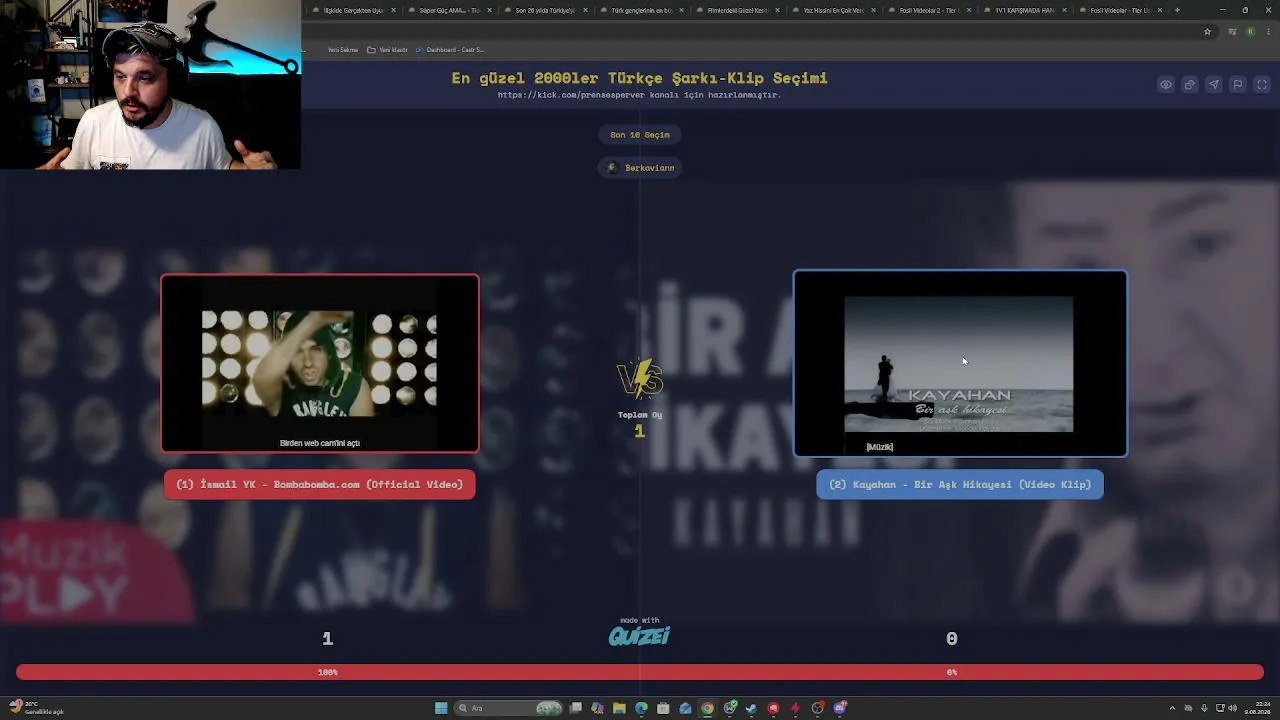Click the Kayahan video thumbnail
Viewport: 1280px width, 720px height.
(960, 363)
